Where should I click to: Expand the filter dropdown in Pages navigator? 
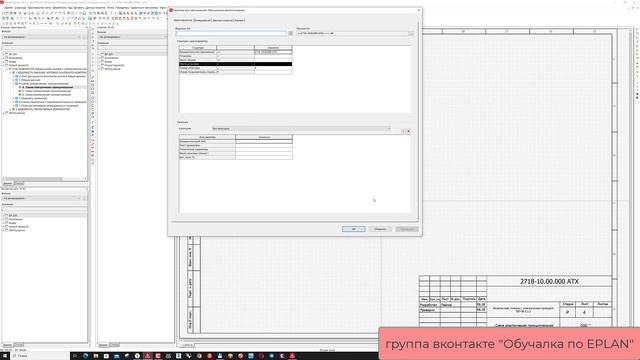pos(41,37)
